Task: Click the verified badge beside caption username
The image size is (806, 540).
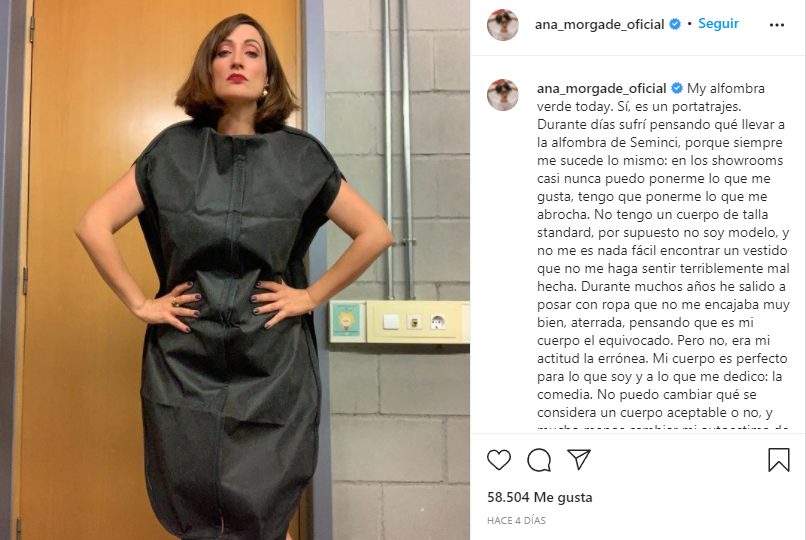Action: click(x=677, y=88)
